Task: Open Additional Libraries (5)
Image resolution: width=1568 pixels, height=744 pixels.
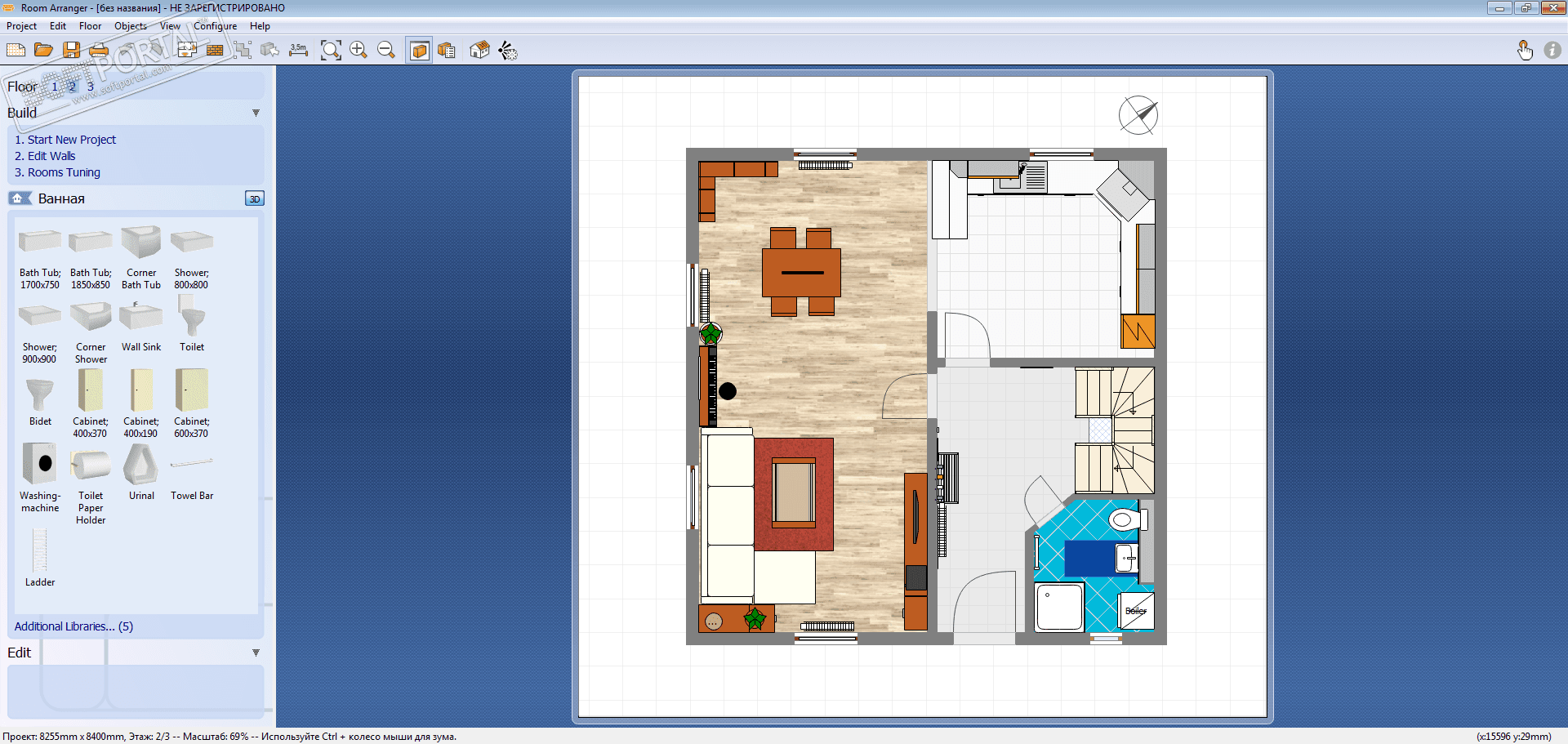Action: coord(73,626)
